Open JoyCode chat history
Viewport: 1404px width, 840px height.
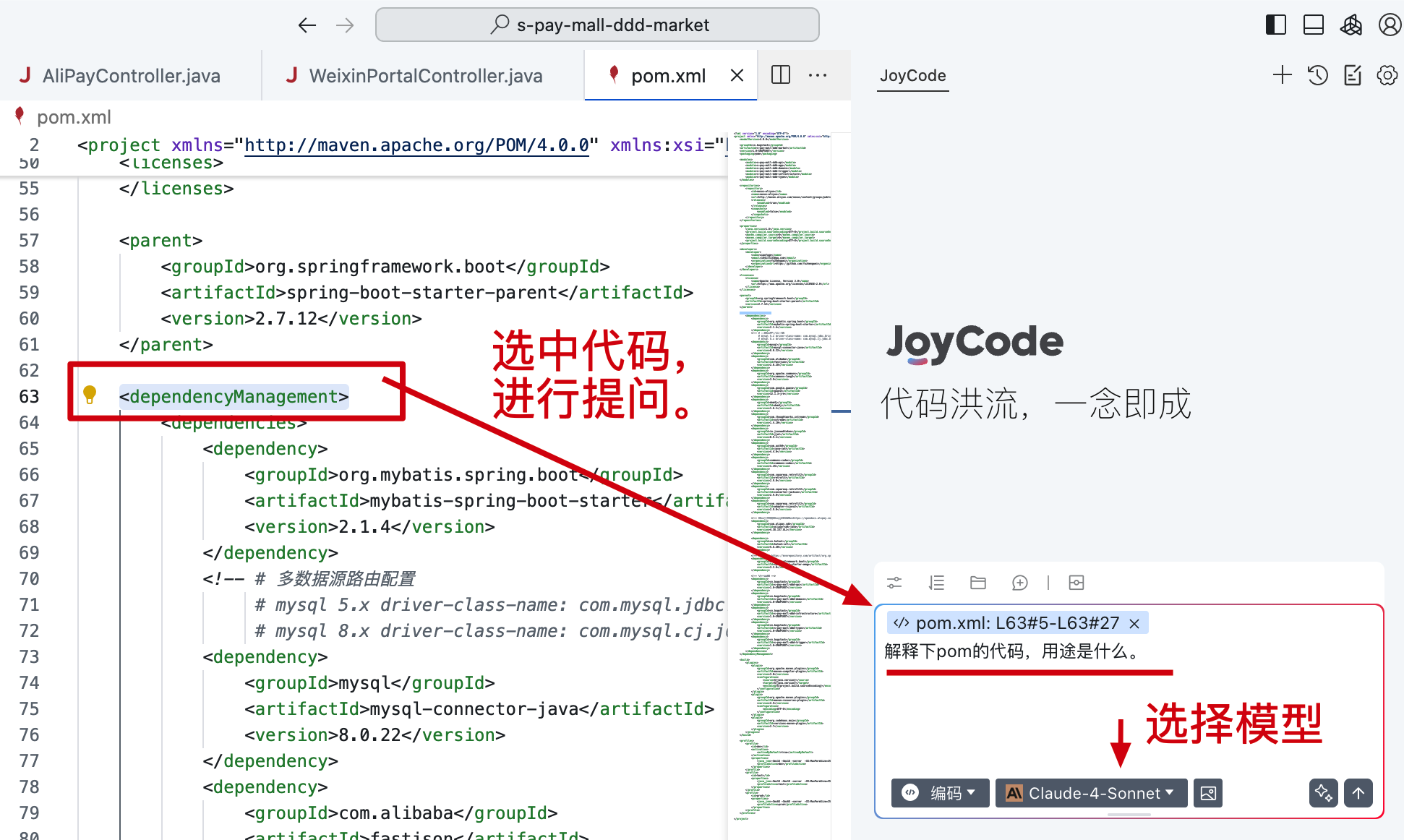(x=1317, y=75)
